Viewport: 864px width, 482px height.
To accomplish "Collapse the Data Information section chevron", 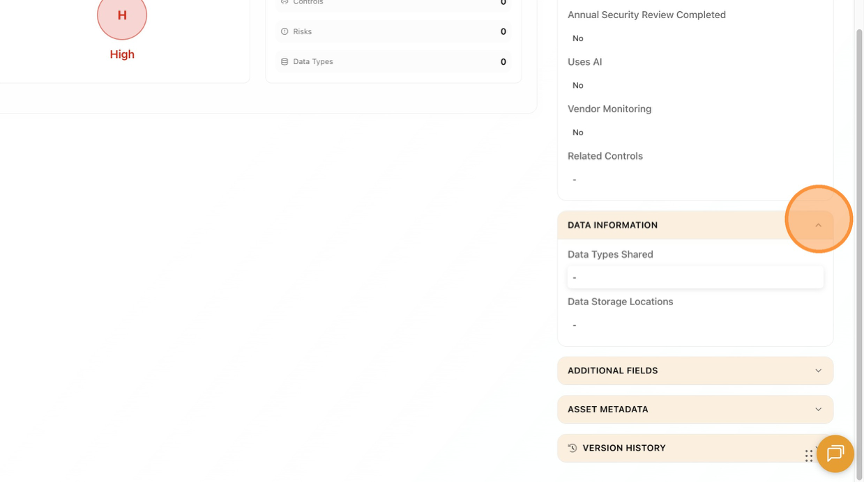I will (818, 225).
